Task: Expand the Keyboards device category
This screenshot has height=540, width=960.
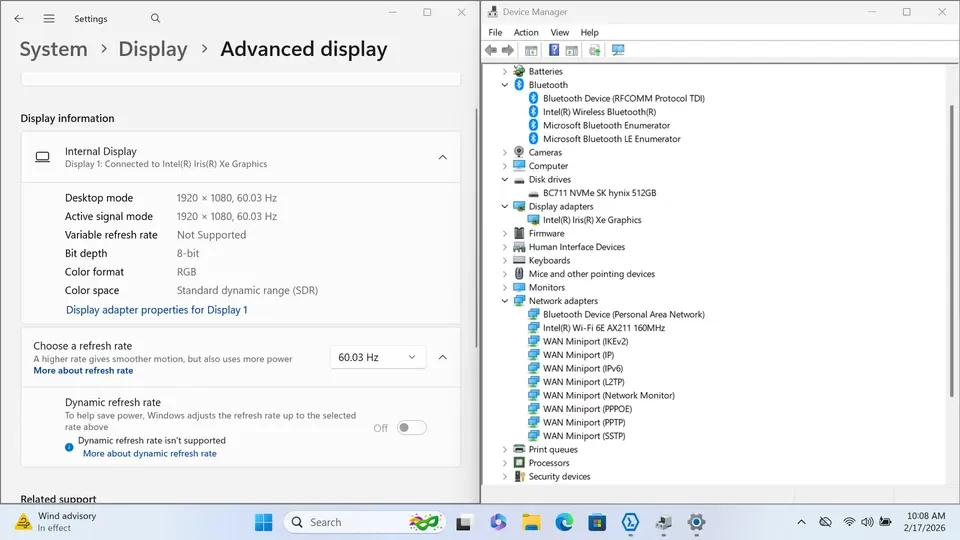Action: 505,260
